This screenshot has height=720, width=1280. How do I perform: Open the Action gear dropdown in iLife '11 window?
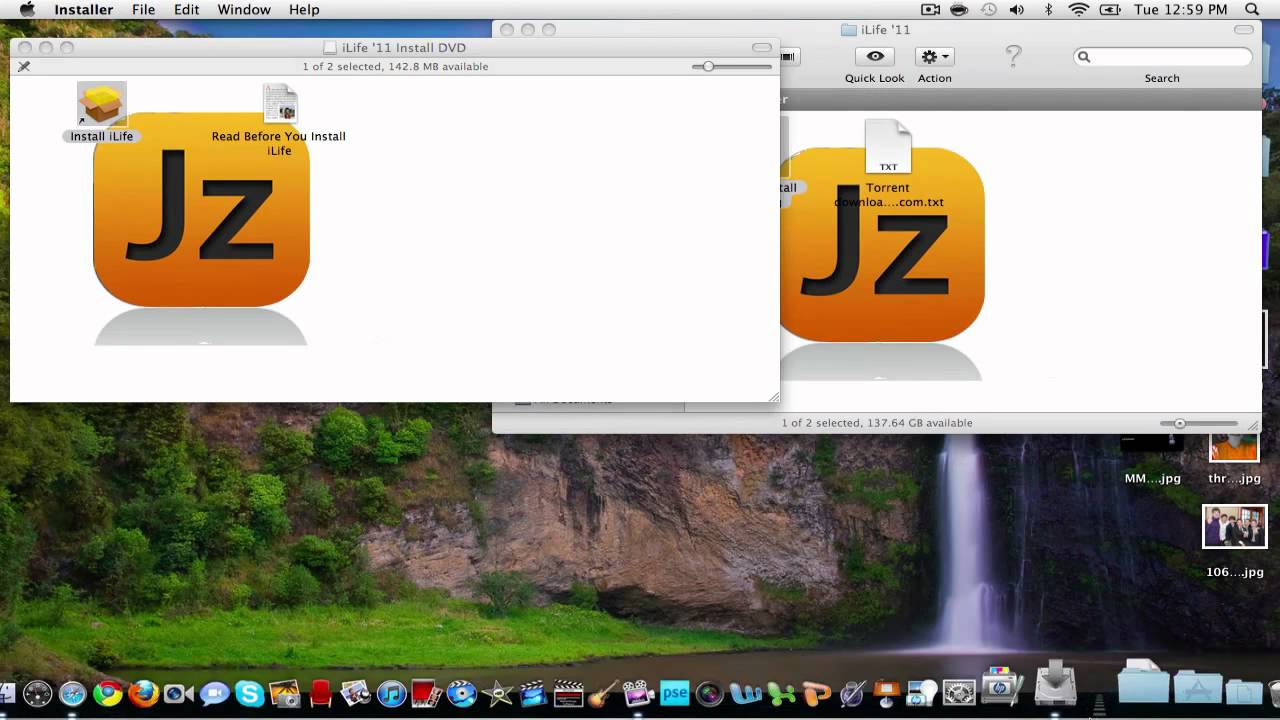coord(935,57)
